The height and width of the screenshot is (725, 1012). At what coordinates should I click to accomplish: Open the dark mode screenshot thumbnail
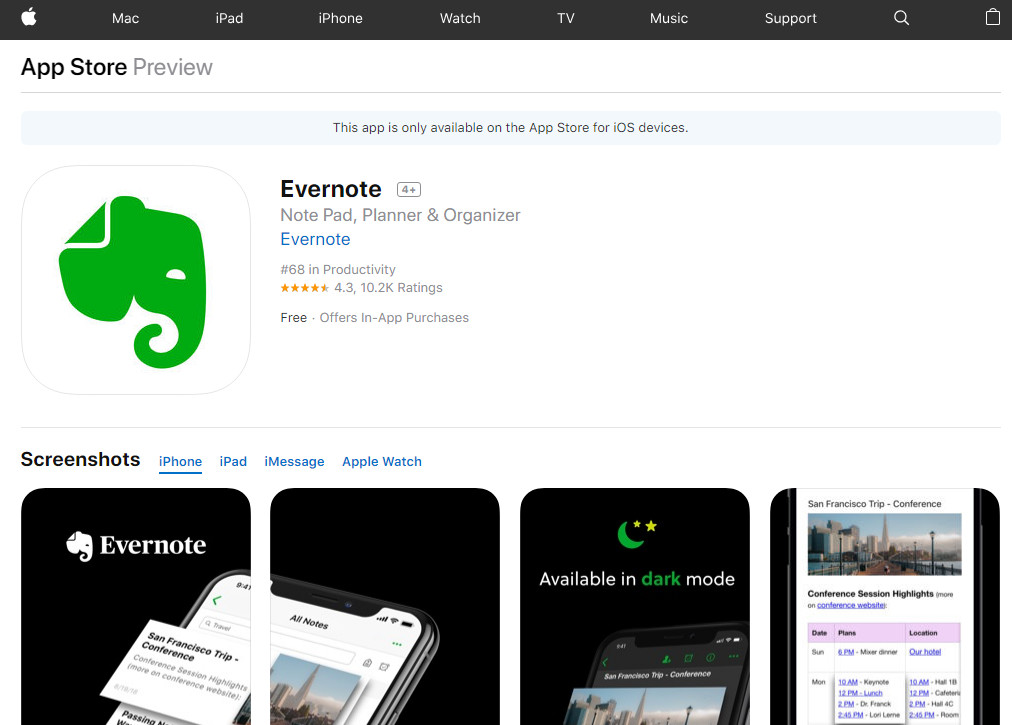tap(635, 606)
